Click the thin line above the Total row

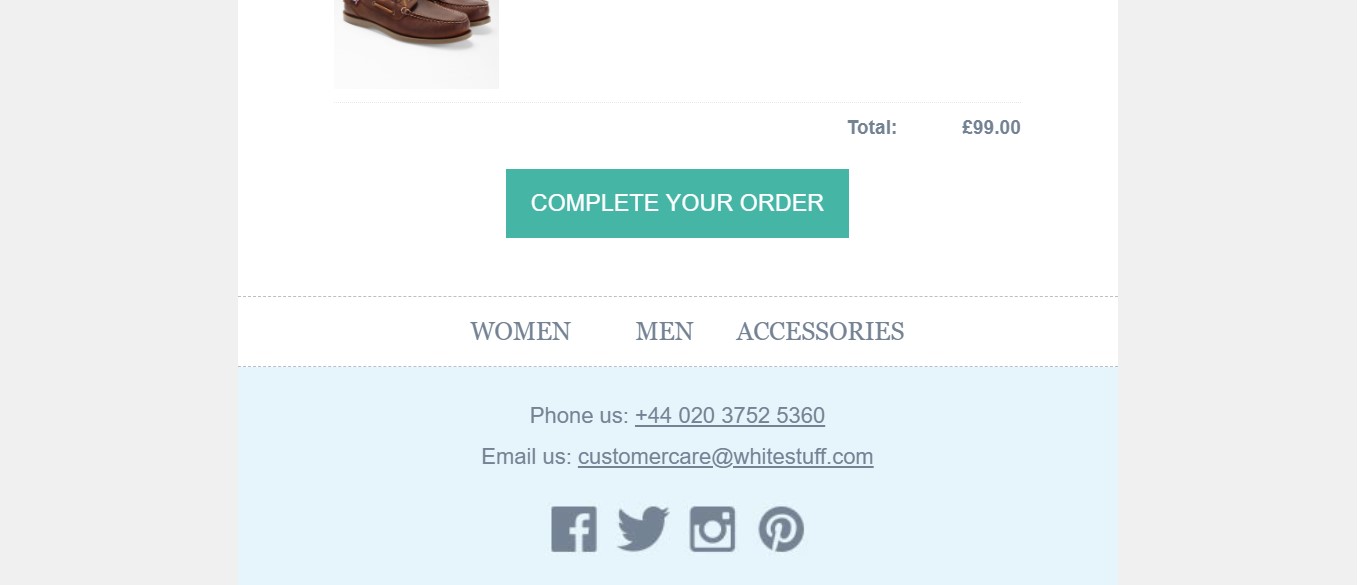coord(678,102)
